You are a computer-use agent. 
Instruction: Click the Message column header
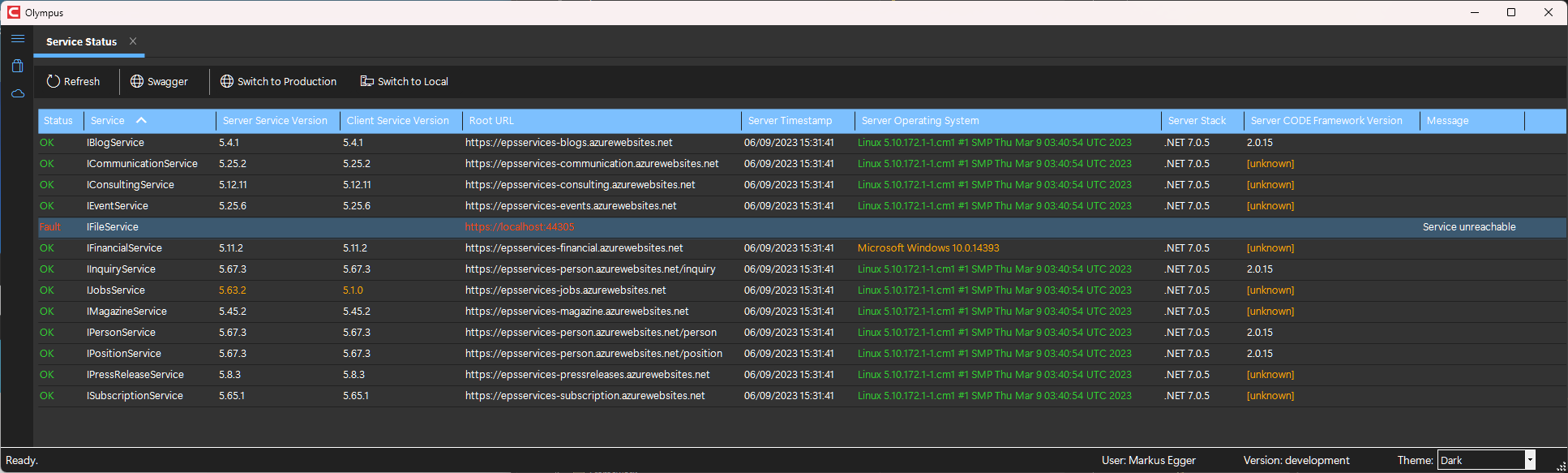pos(1447,121)
